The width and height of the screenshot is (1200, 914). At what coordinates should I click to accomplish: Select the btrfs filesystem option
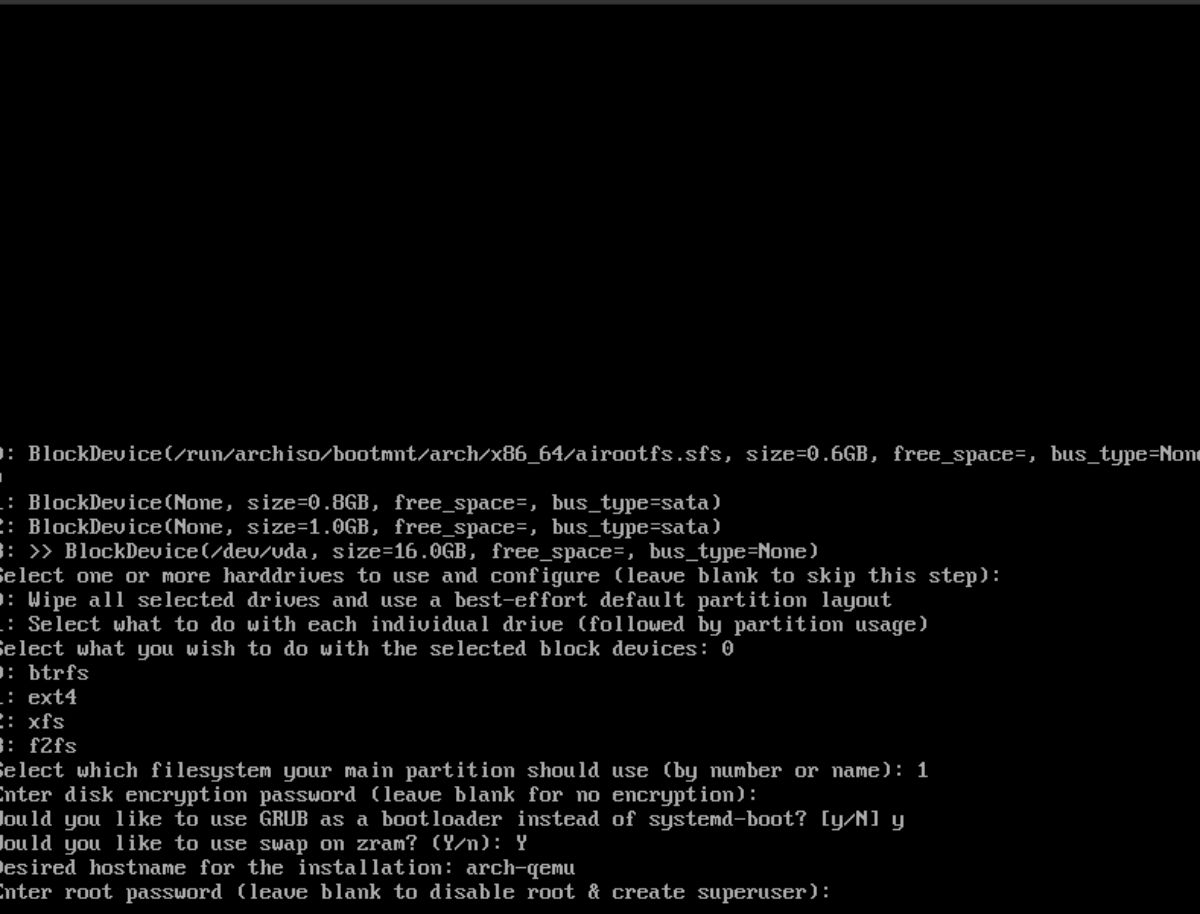(x=44, y=673)
